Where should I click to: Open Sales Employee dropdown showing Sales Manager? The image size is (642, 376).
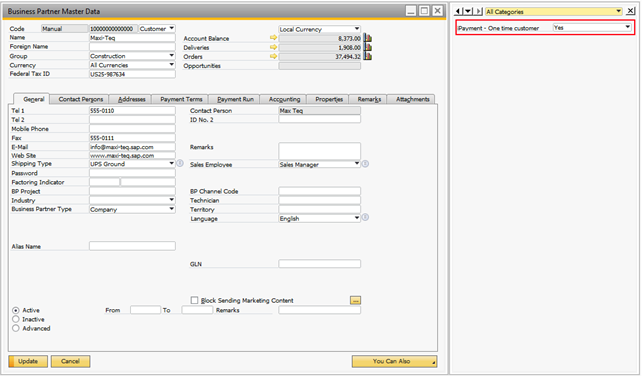point(319,164)
